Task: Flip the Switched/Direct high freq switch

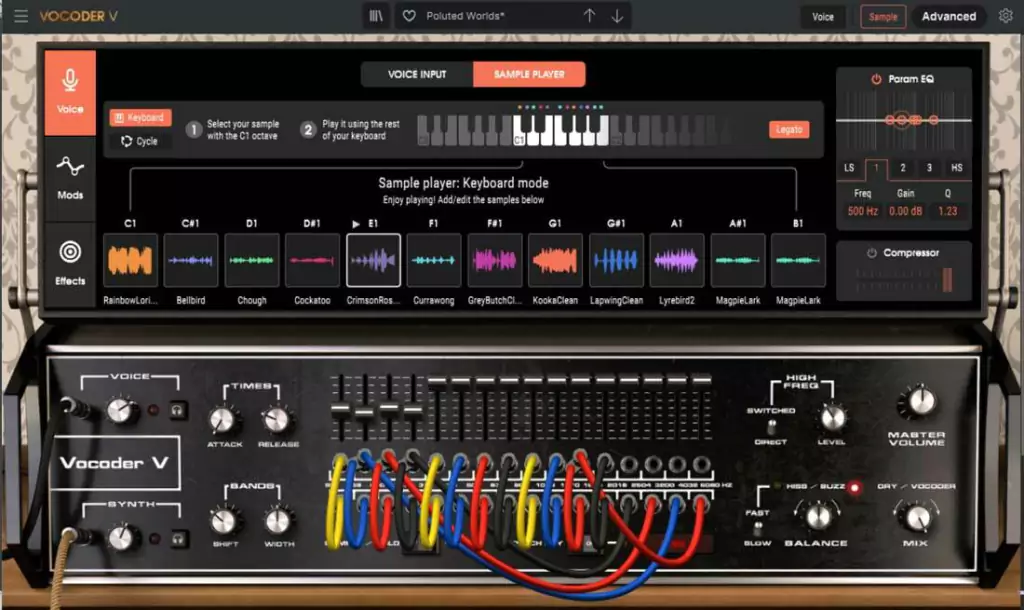Action: click(x=771, y=426)
